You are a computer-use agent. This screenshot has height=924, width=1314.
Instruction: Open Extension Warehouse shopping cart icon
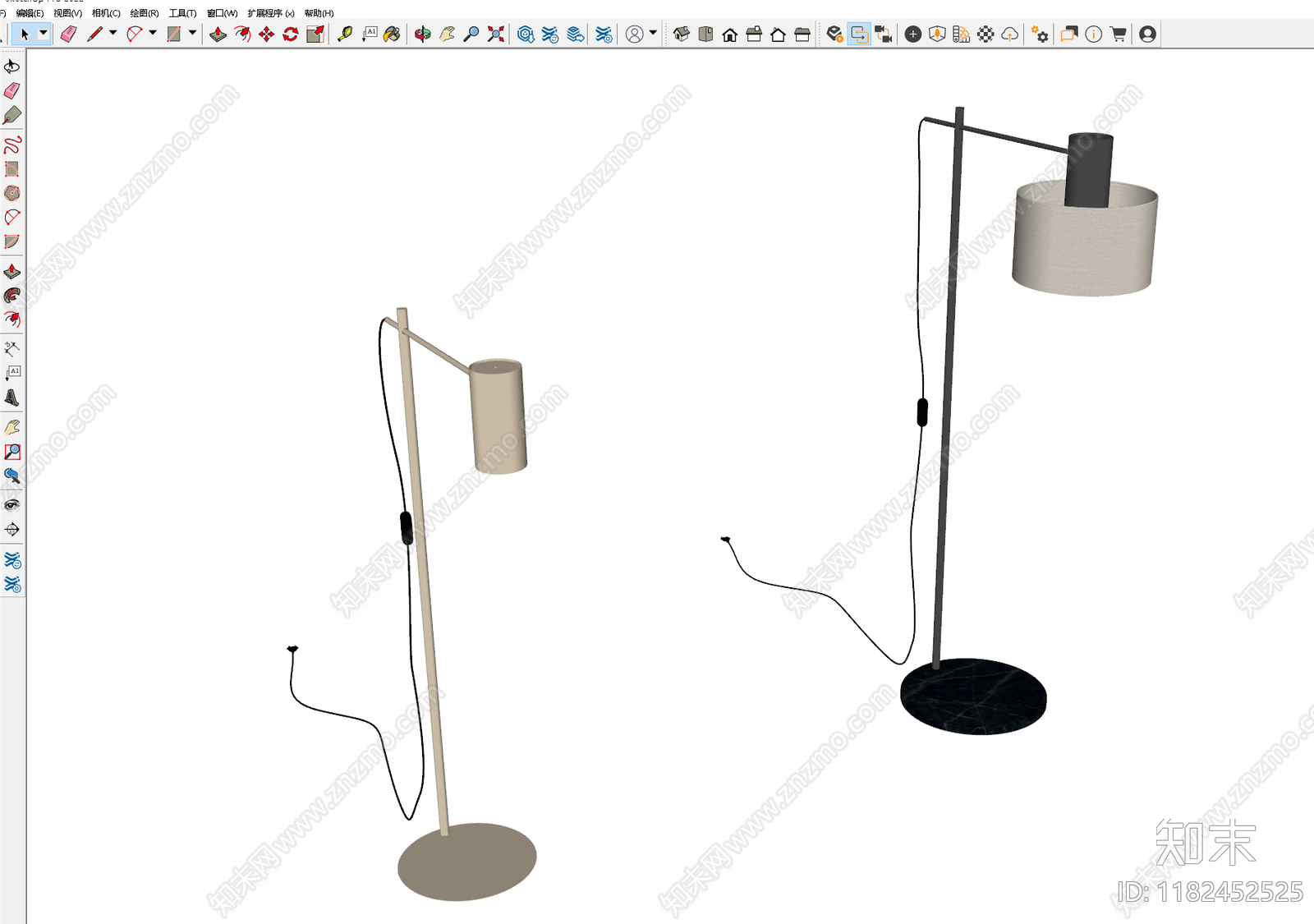[x=1118, y=34]
